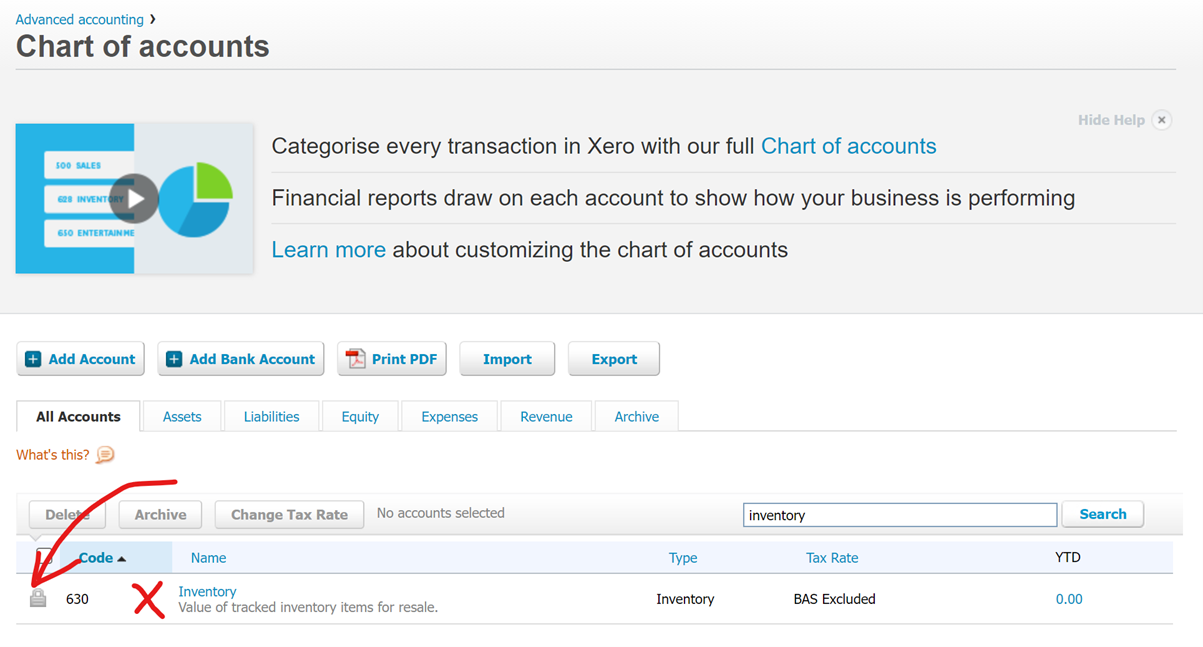Play the Chart of accounts help video

[x=134, y=198]
